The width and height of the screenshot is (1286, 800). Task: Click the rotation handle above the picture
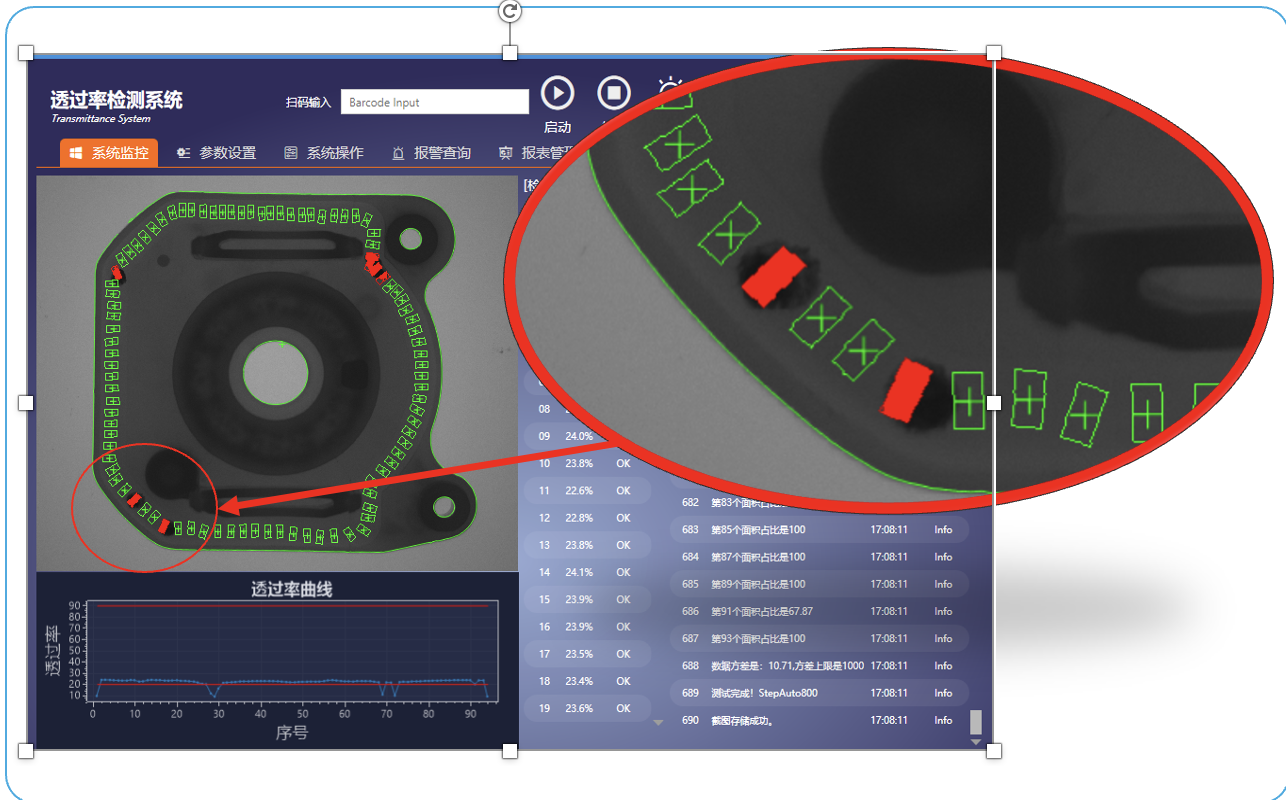pyautogui.click(x=510, y=11)
